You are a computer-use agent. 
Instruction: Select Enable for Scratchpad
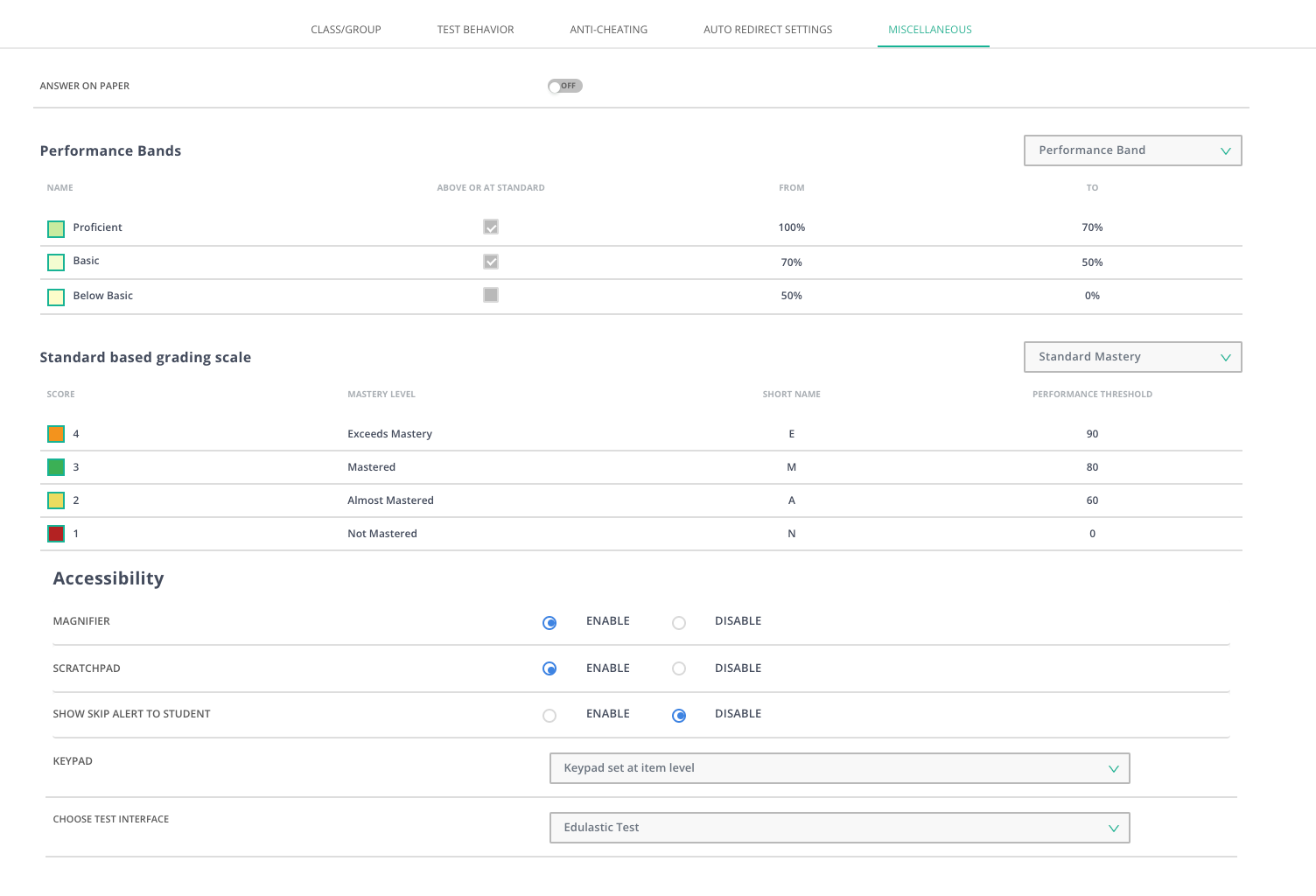pos(549,668)
